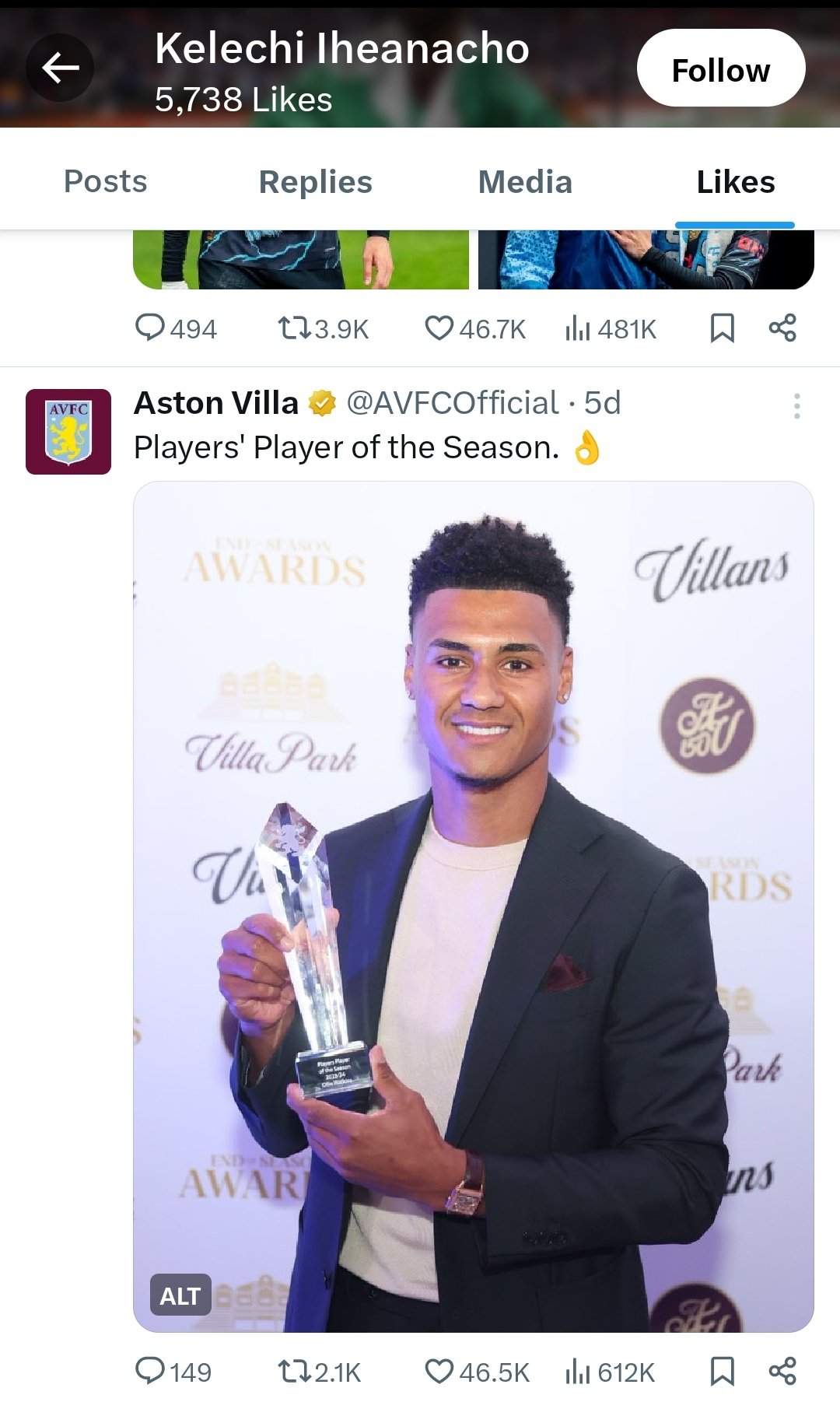Image resolution: width=840 pixels, height=1409 pixels.
Task: Bookmark the post with 481K views
Action: click(722, 328)
